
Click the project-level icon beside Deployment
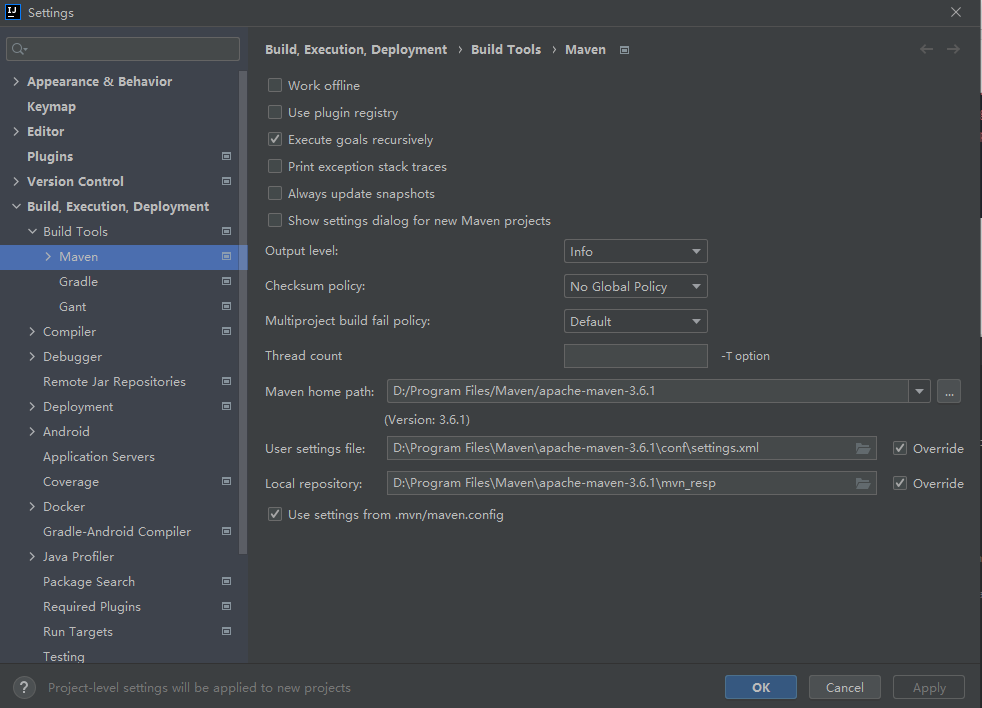pos(227,407)
